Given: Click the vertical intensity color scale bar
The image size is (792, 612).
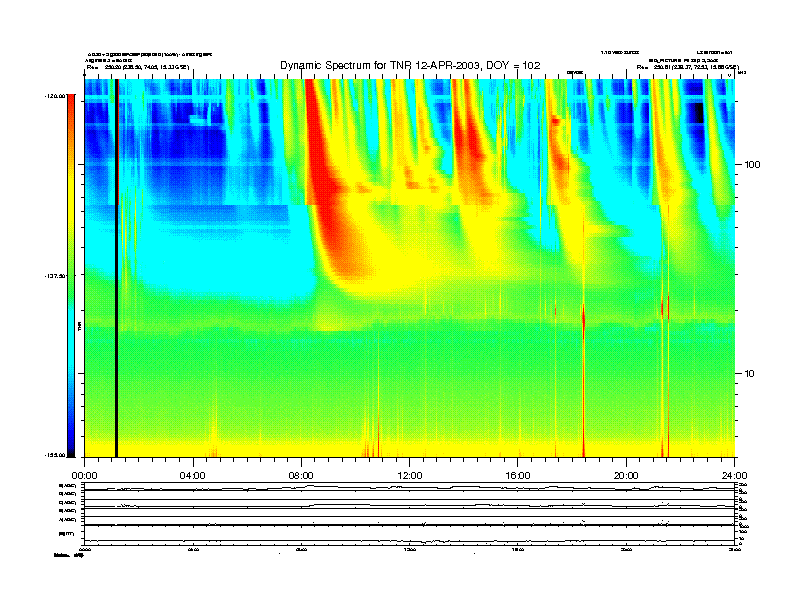Looking at the screenshot, I should 71,276.
